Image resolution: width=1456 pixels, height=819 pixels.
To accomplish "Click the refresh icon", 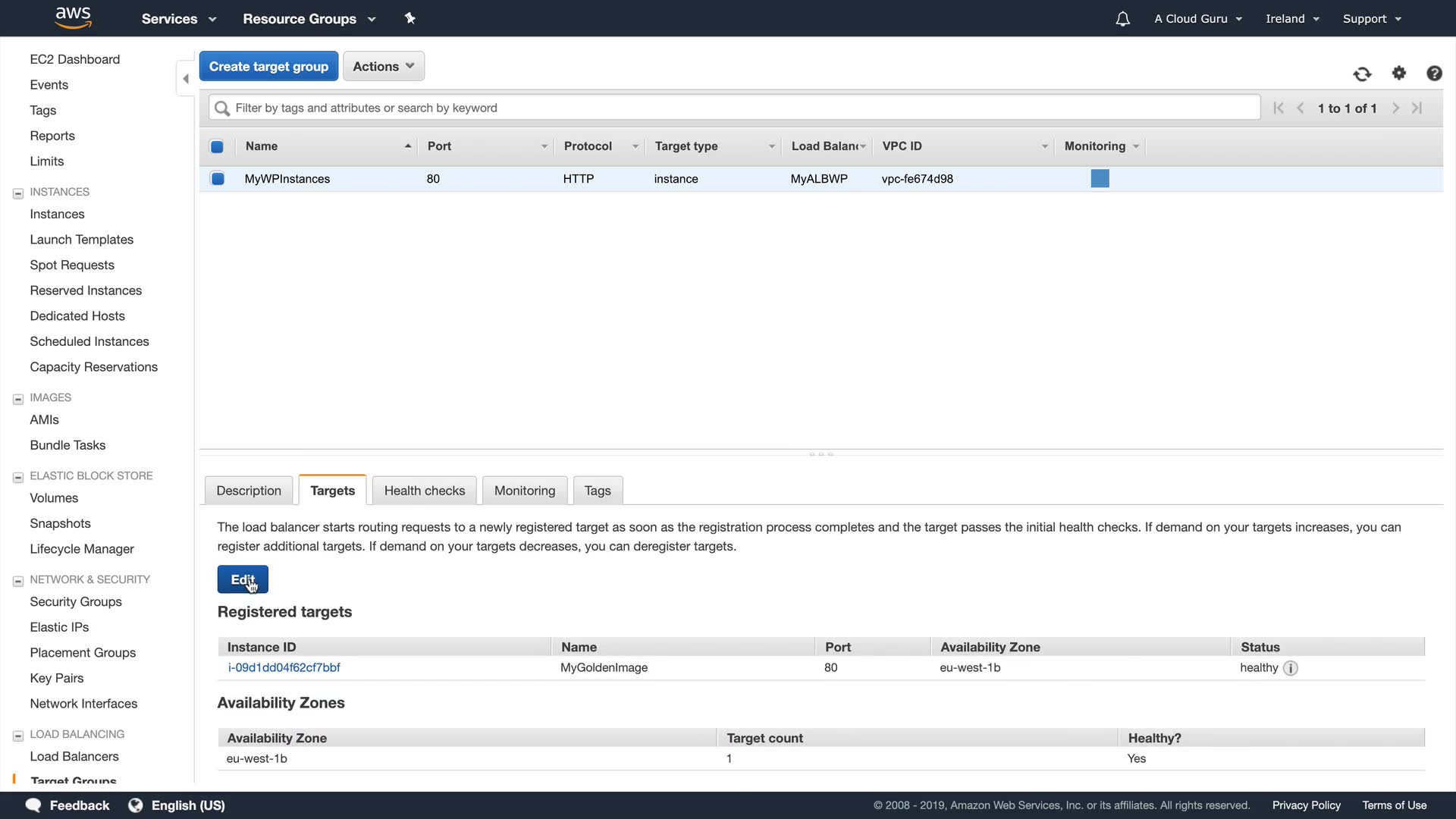I will (1362, 74).
